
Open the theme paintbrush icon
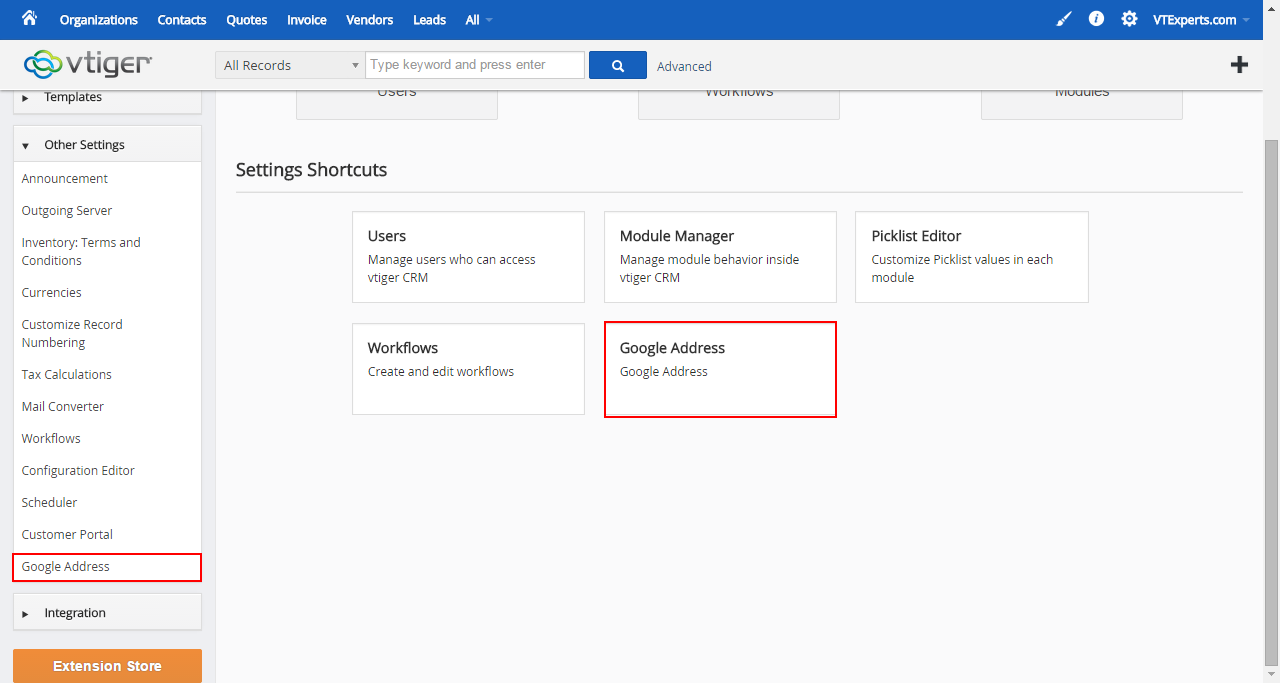[x=1064, y=19]
